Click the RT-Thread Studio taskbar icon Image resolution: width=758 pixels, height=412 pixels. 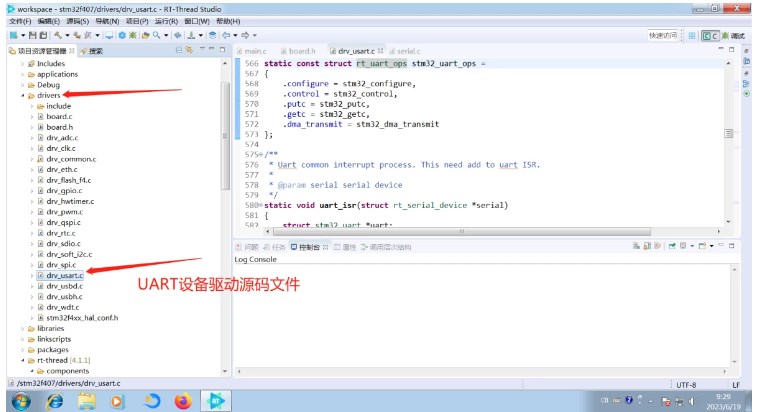point(216,401)
